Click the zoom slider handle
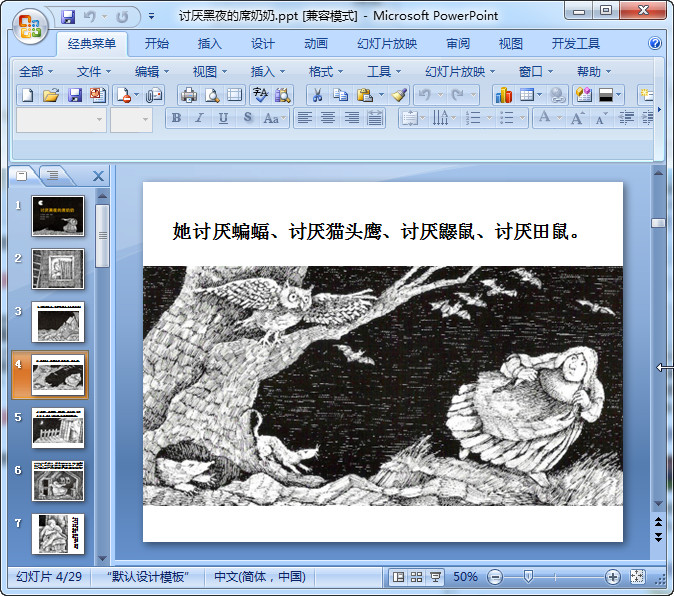674x596 pixels. (x=528, y=577)
